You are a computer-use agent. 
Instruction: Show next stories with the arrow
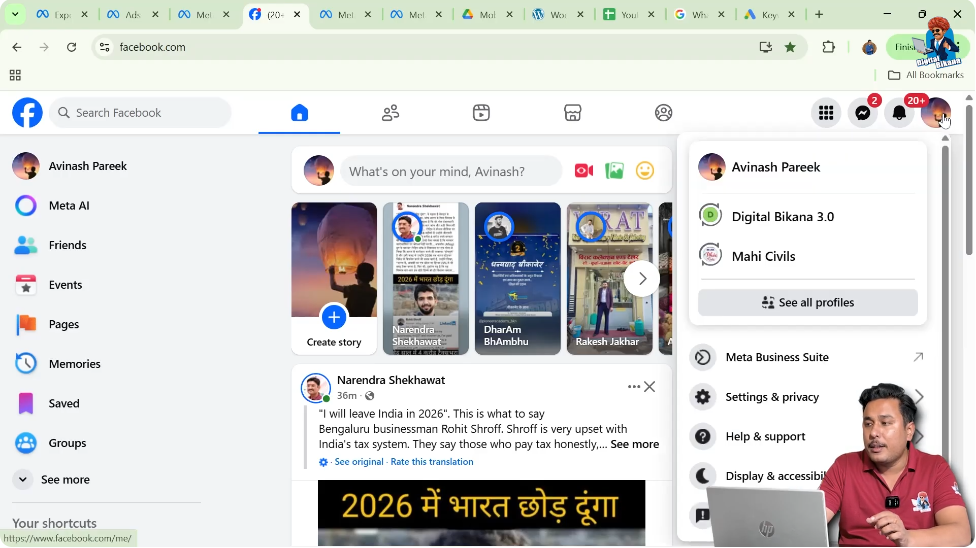642,278
